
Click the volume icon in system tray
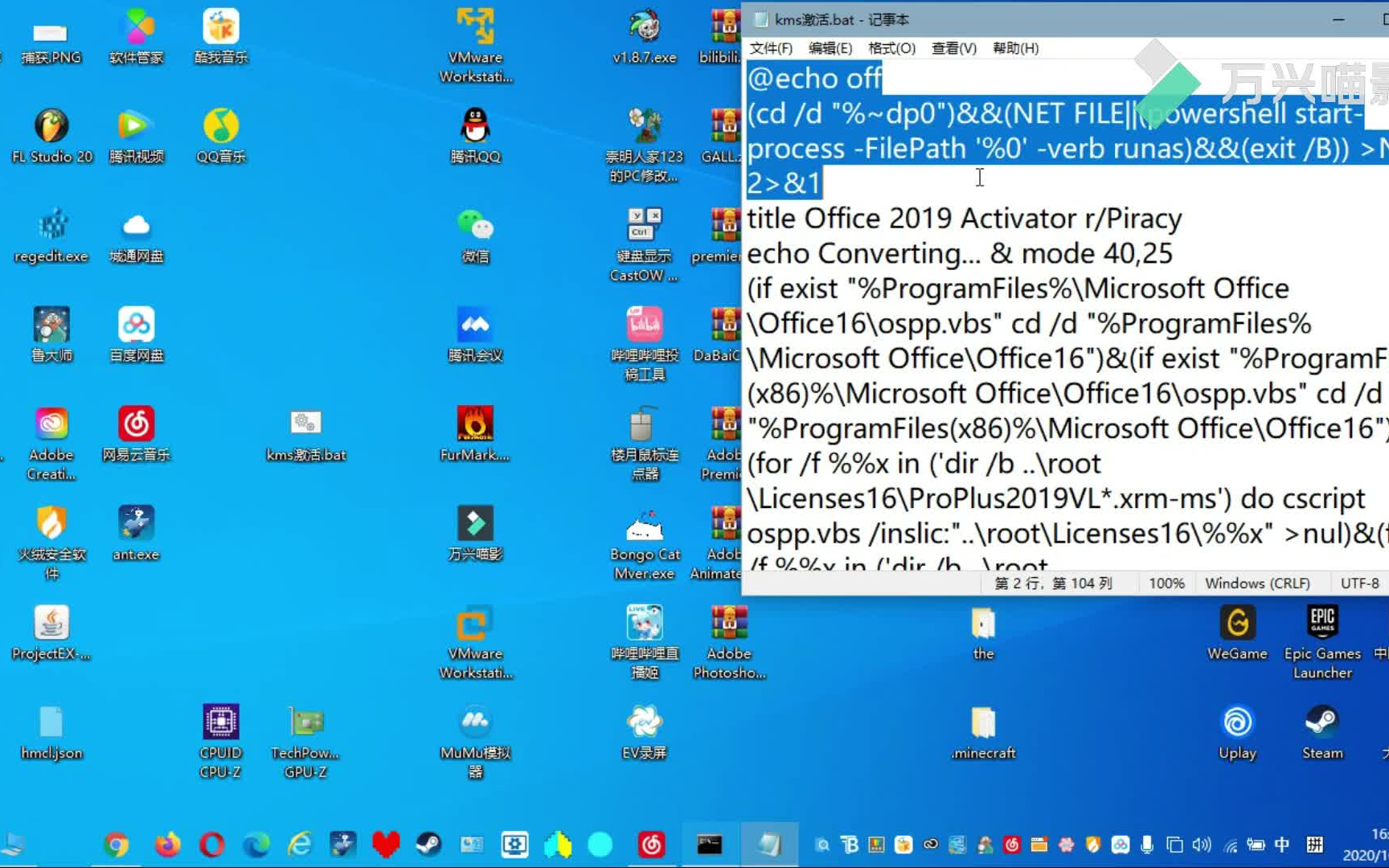point(1201,845)
